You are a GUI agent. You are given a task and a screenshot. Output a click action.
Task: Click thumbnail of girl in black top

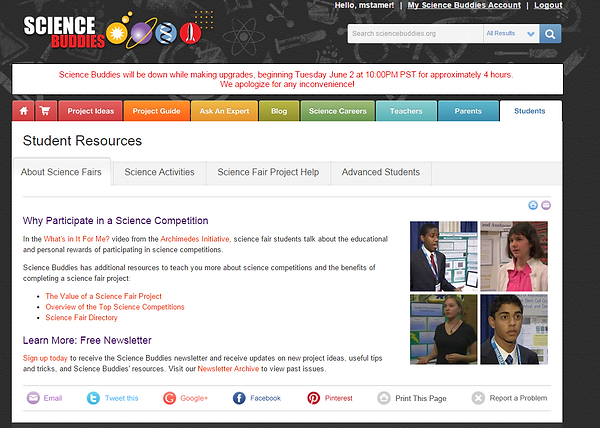(443, 329)
